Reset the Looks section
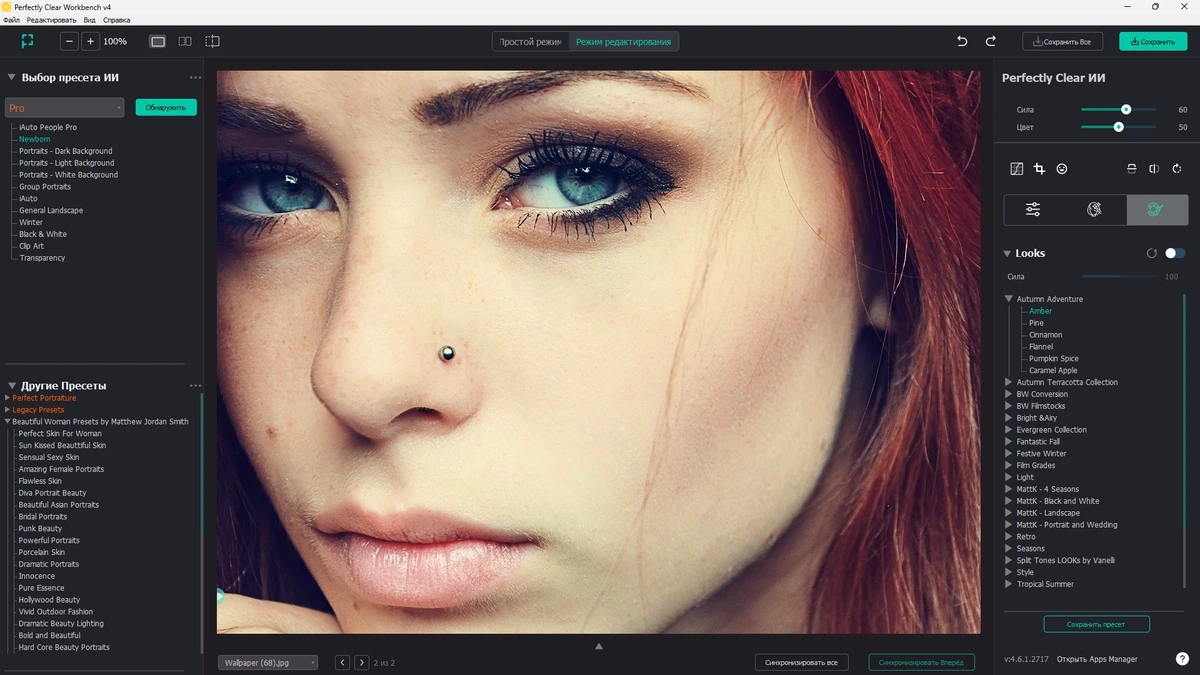Screen dimensions: 1200x675 click(1151, 254)
